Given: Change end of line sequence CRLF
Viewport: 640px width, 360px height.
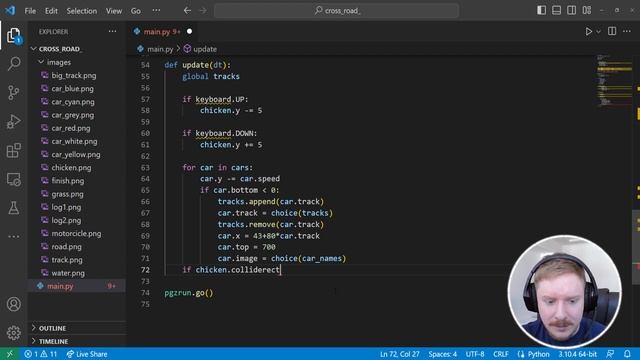Looking at the screenshot, I should pos(500,354).
